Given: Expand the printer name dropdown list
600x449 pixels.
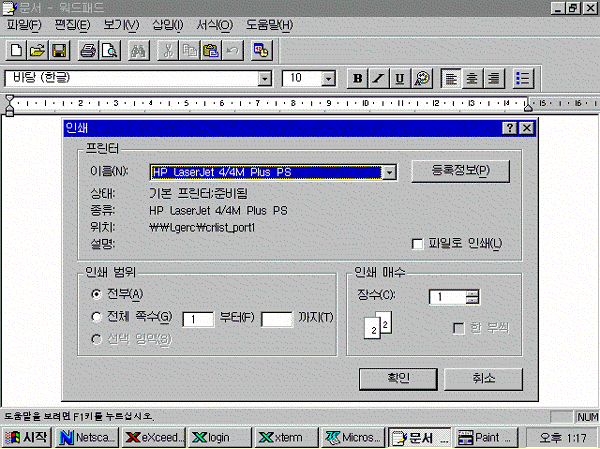Looking at the screenshot, I should click(389, 173).
